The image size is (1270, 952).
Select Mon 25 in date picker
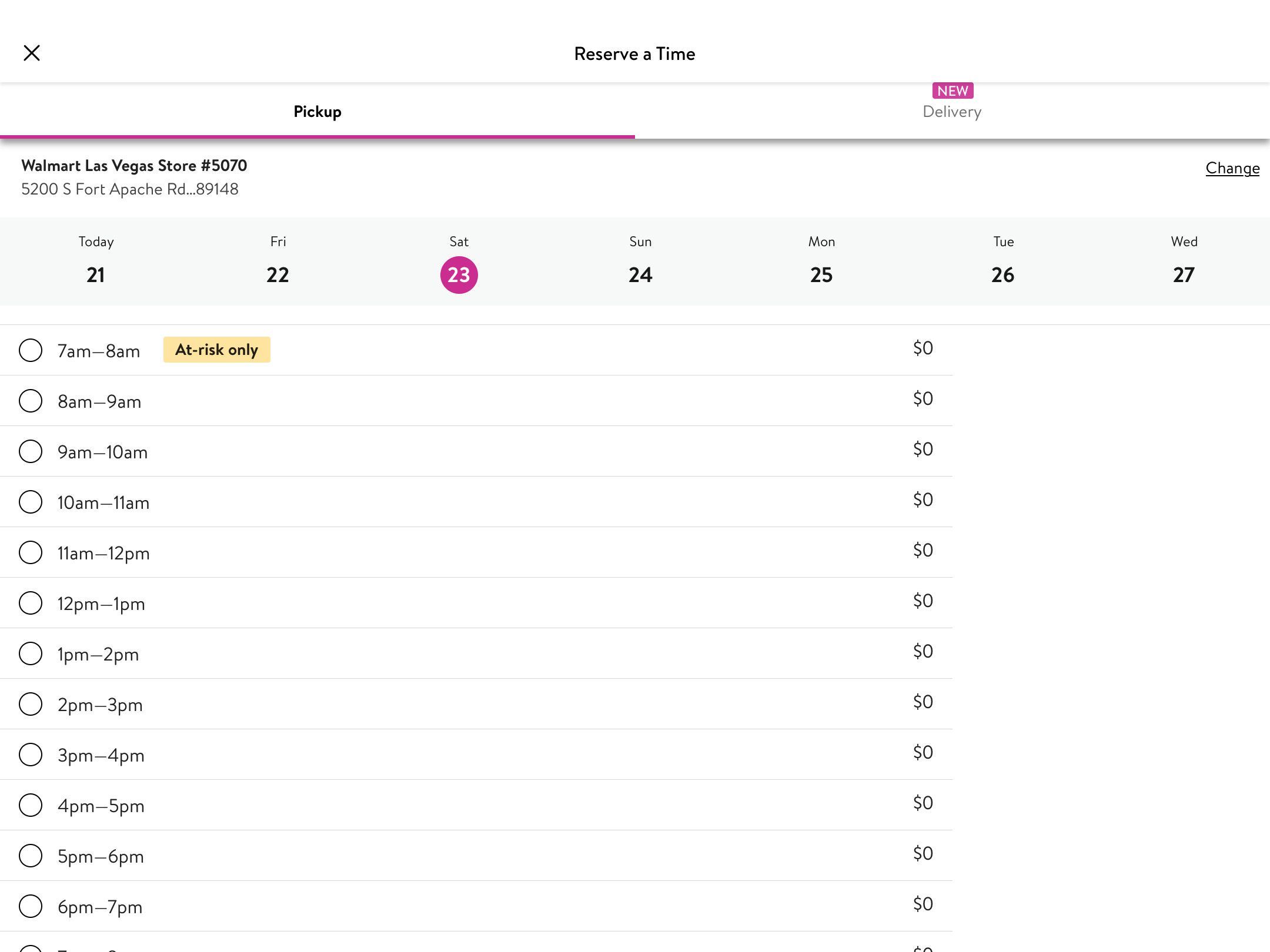tap(821, 262)
